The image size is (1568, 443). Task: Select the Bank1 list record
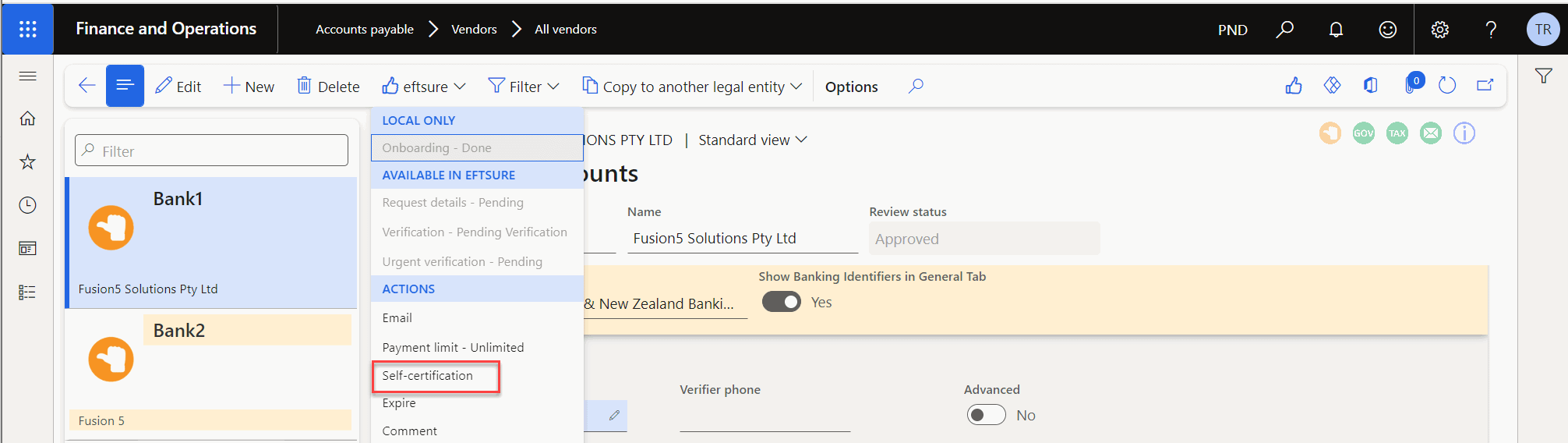coord(211,243)
